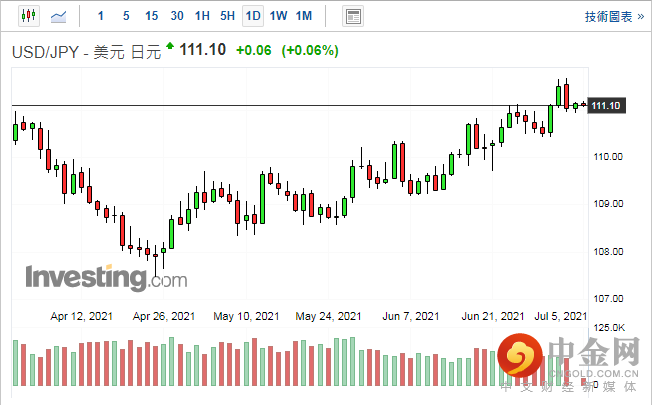Click the Apr 12, 2021 date label
Screen dimensions: 654x405
[x=82, y=316]
